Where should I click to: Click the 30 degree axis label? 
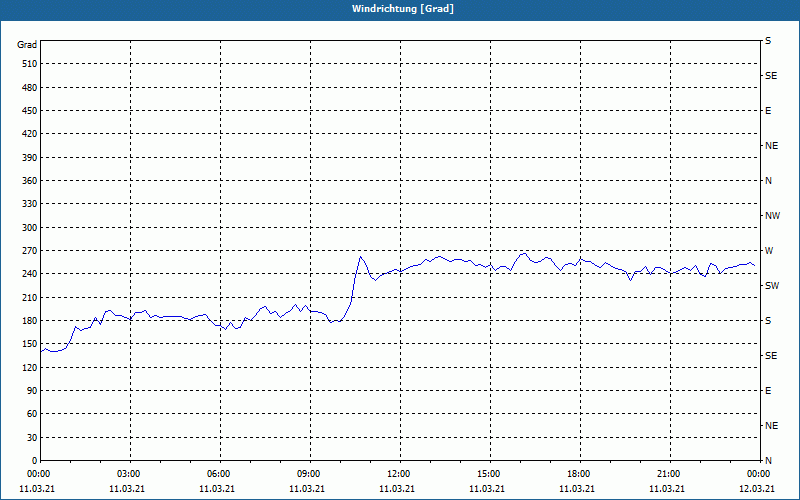pyautogui.click(x=32, y=438)
